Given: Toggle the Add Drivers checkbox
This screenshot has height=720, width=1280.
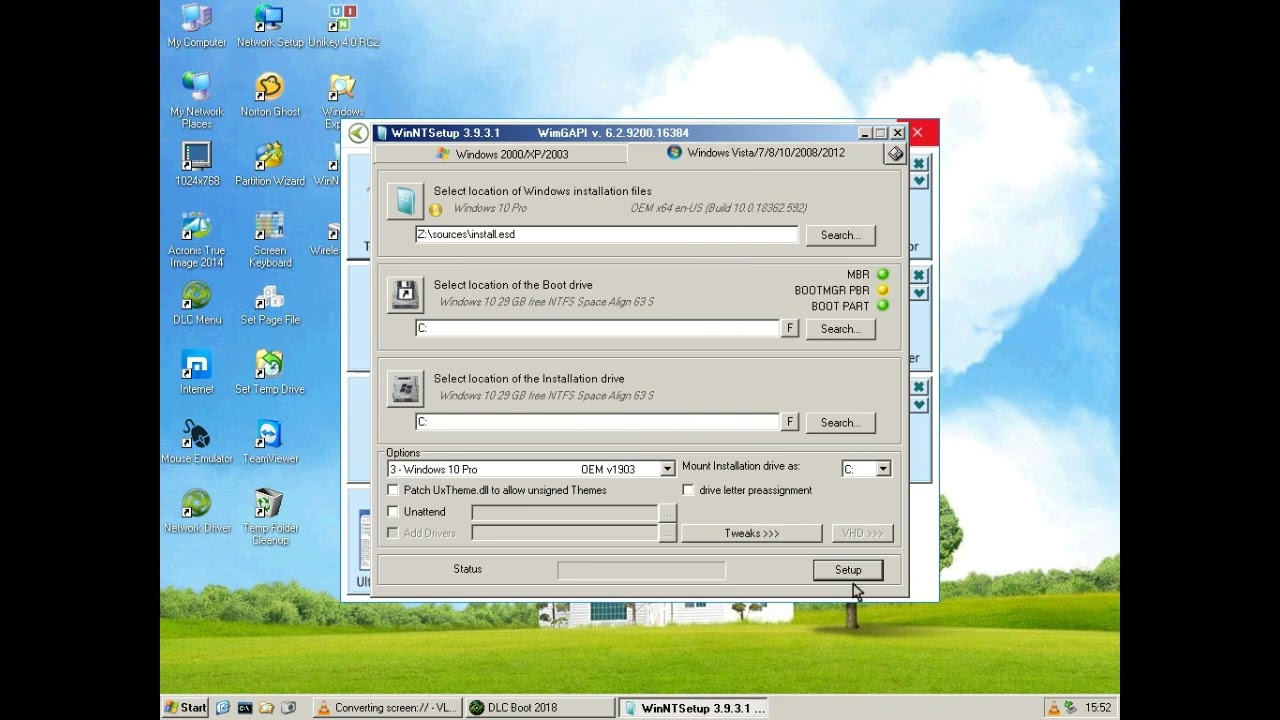Looking at the screenshot, I should [x=393, y=533].
